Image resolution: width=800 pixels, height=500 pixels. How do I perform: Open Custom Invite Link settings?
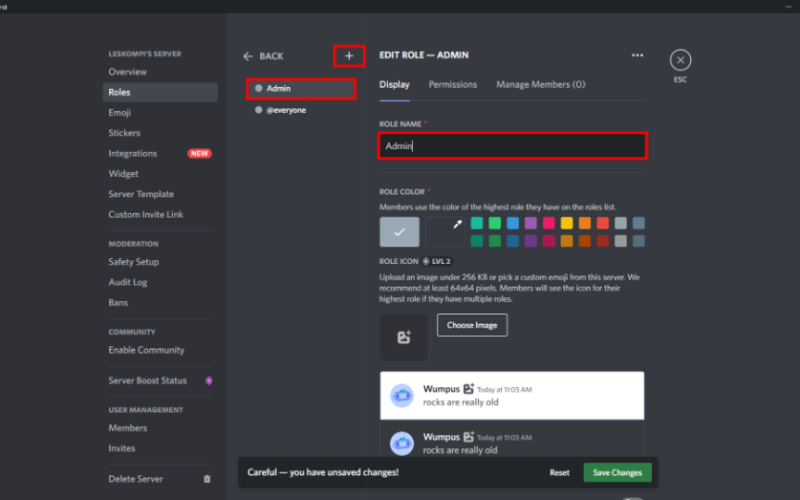160,215
